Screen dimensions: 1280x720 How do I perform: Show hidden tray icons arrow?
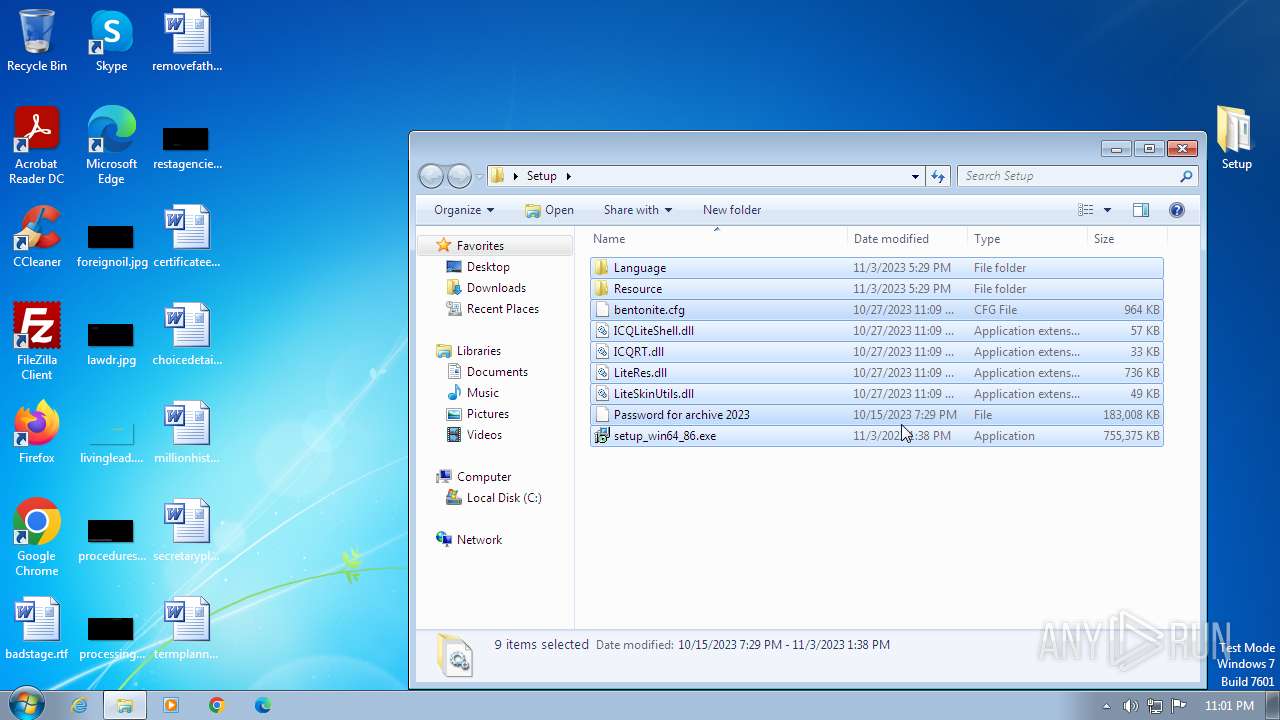(1106, 706)
